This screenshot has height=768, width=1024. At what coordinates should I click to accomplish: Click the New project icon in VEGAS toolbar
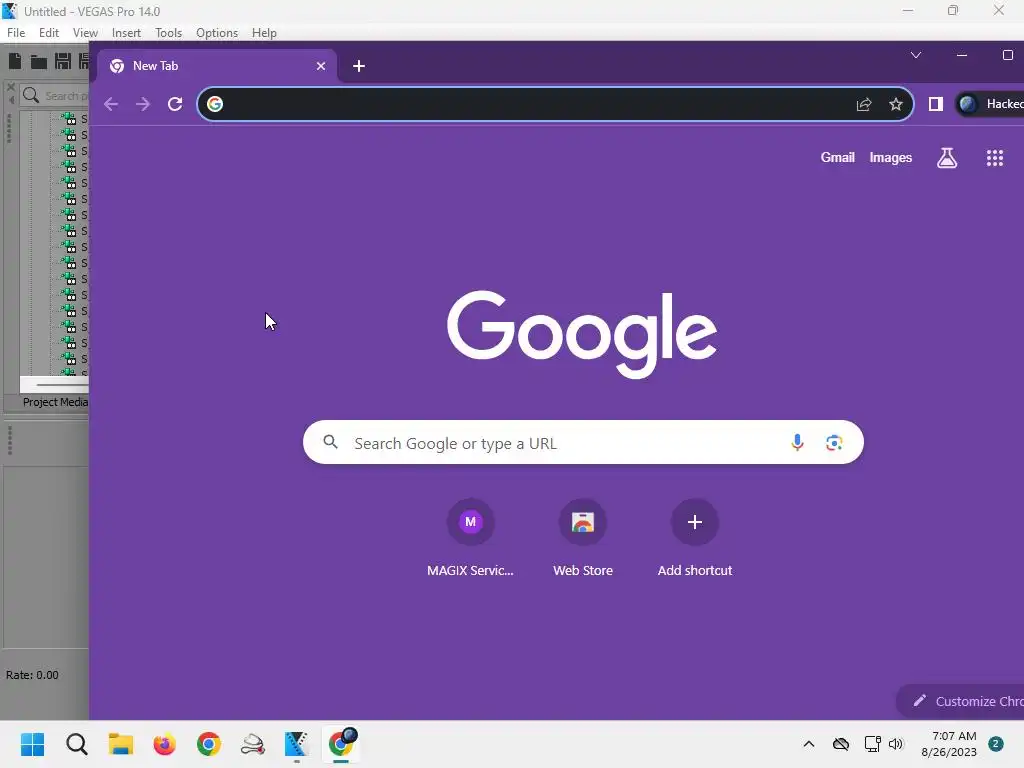pos(14,61)
